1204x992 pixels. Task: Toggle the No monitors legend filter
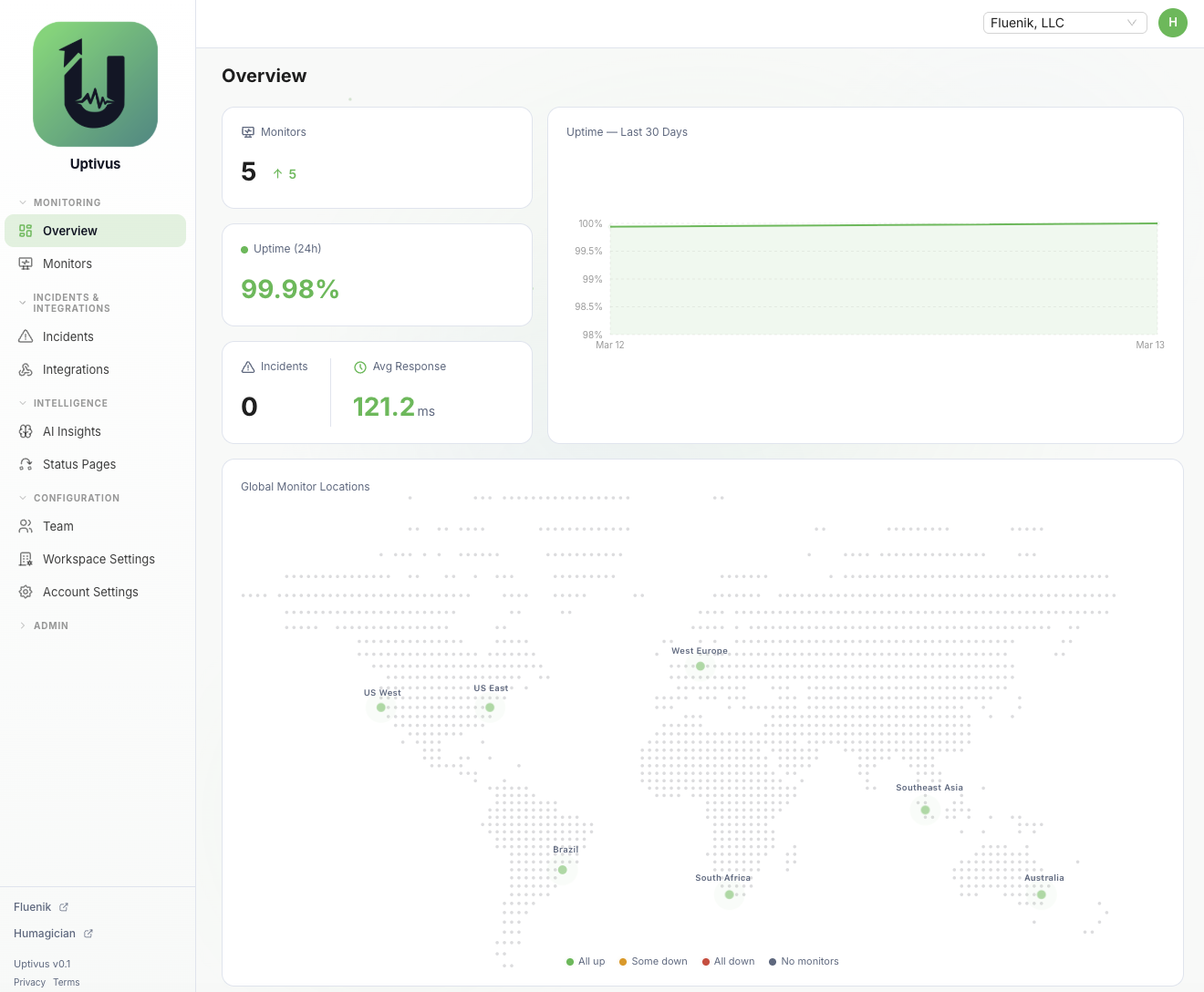804,961
